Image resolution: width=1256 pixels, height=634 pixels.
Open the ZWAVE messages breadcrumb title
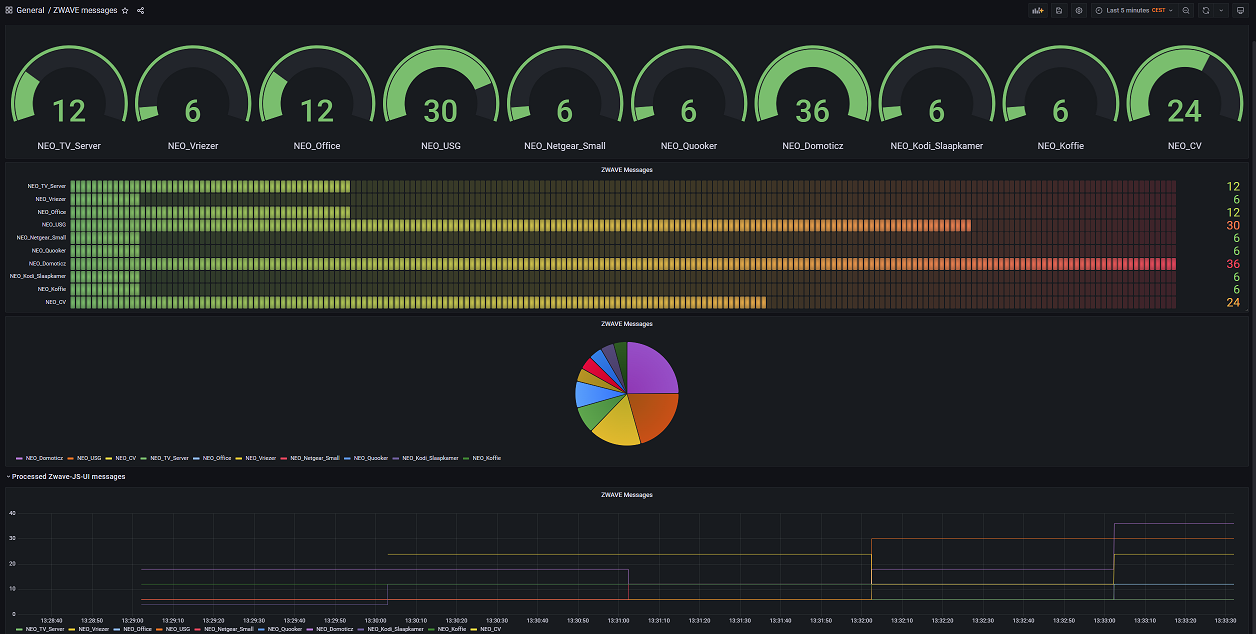click(85, 10)
